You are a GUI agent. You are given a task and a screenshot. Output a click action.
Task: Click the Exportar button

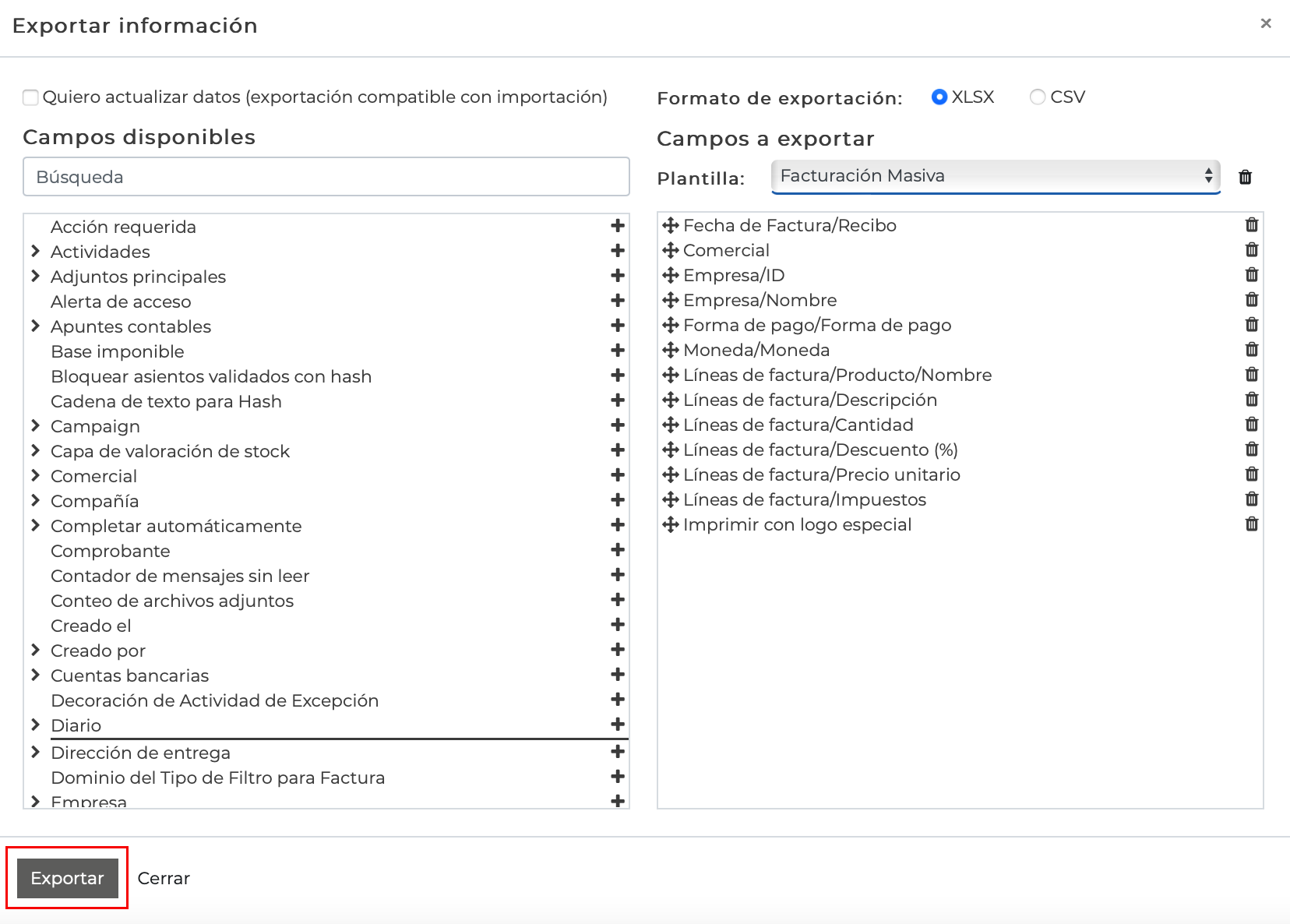click(67, 878)
